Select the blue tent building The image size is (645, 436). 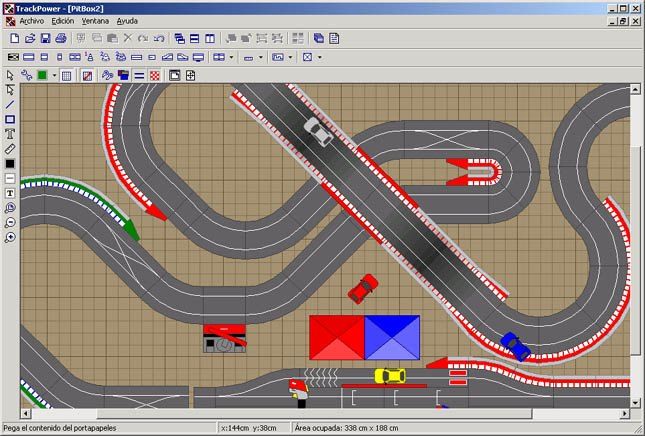392,338
